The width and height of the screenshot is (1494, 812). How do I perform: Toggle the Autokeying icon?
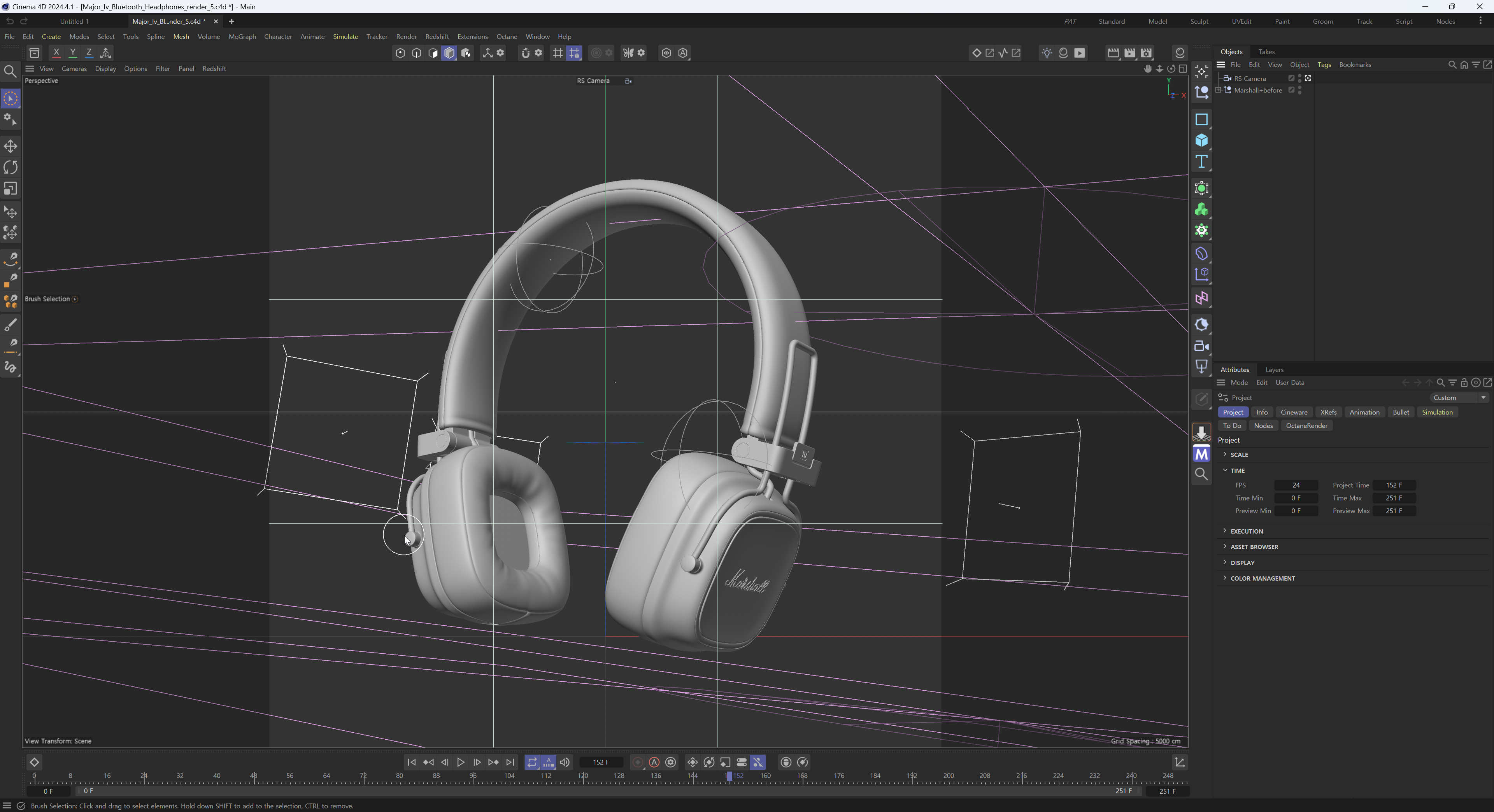654,762
